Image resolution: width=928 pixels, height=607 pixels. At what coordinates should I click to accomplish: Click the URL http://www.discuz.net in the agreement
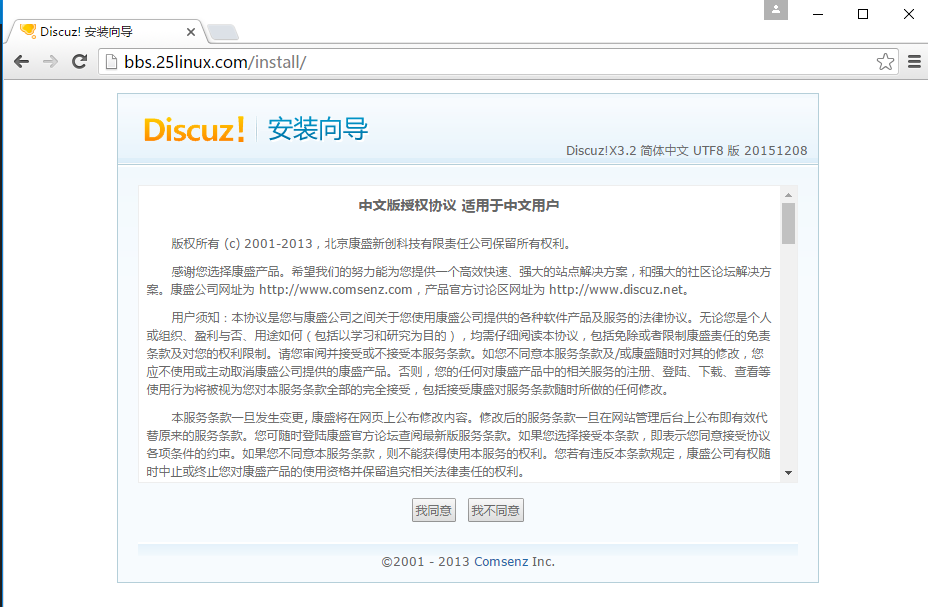click(616, 289)
